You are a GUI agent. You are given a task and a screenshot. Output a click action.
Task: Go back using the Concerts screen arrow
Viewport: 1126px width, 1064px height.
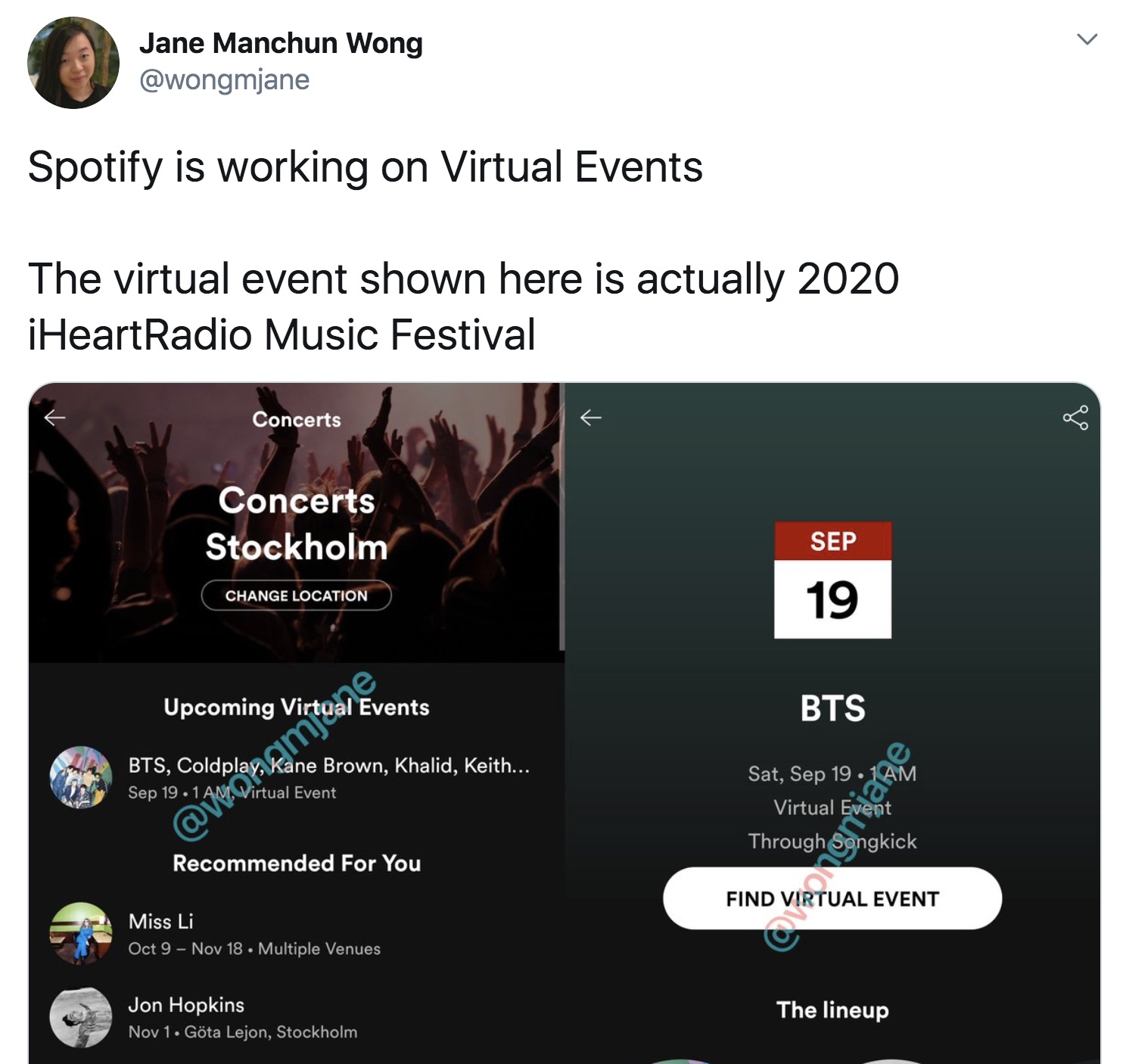(x=54, y=418)
